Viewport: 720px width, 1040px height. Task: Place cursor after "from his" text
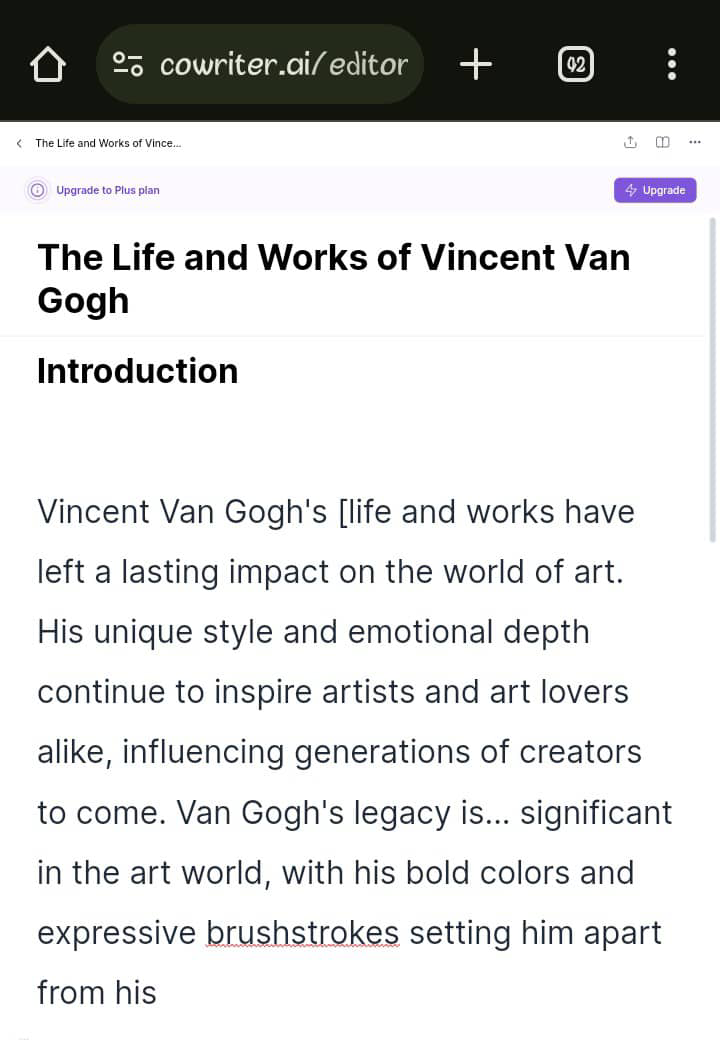(x=158, y=994)
